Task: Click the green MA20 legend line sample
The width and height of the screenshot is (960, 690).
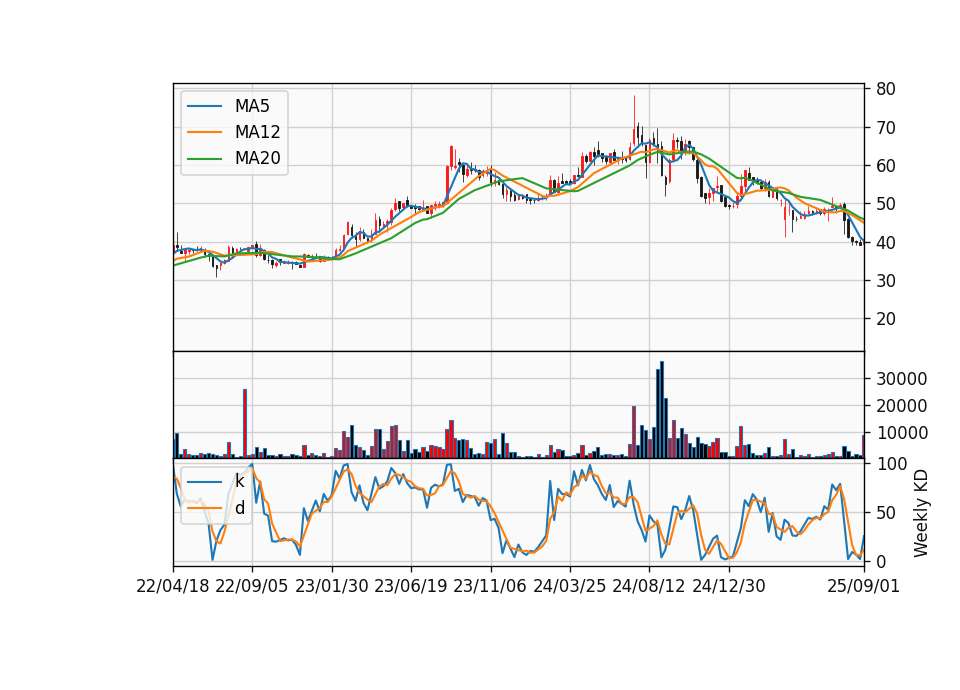Action: 204,158
